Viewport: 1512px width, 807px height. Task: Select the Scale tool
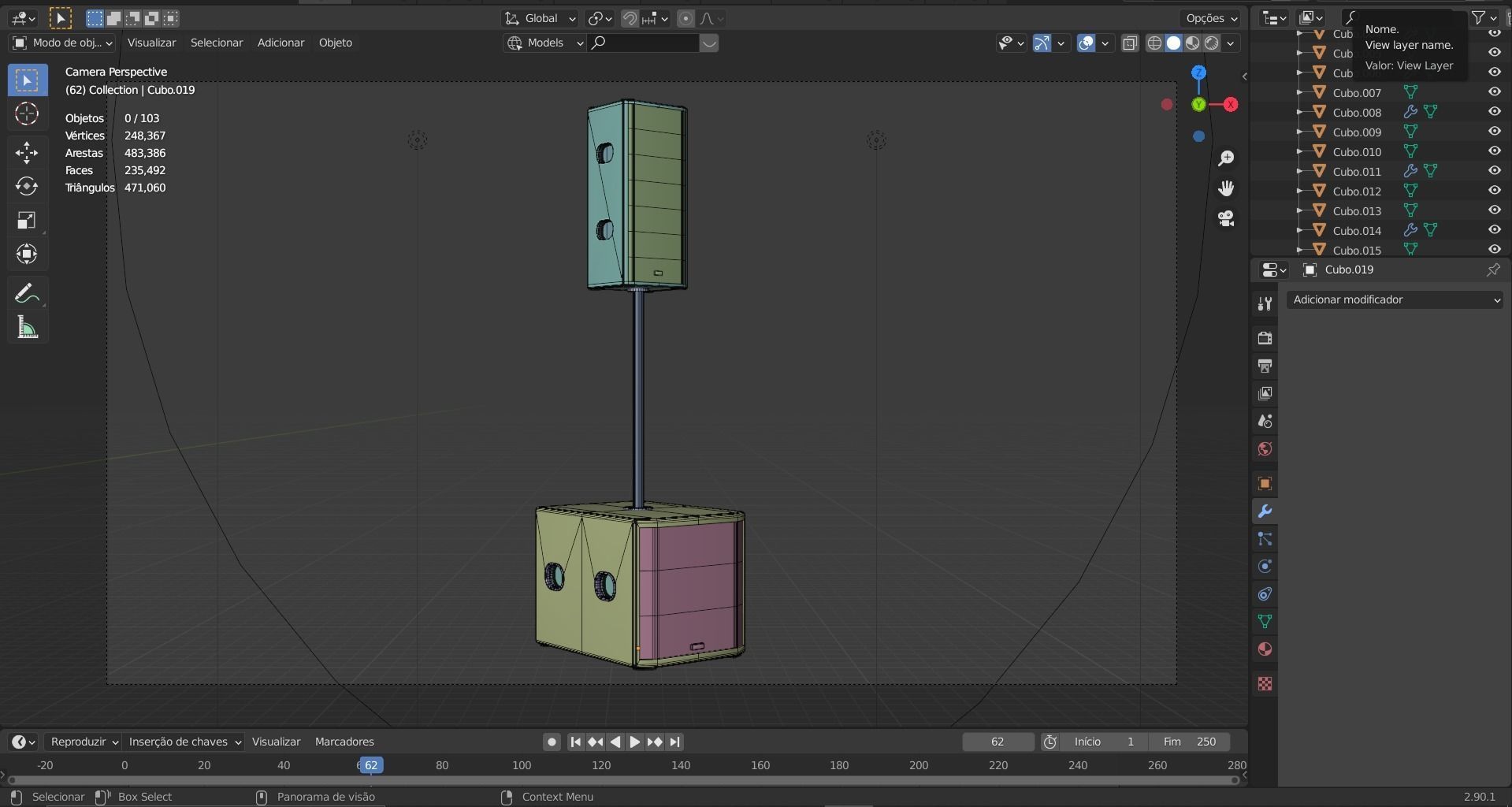27,220
